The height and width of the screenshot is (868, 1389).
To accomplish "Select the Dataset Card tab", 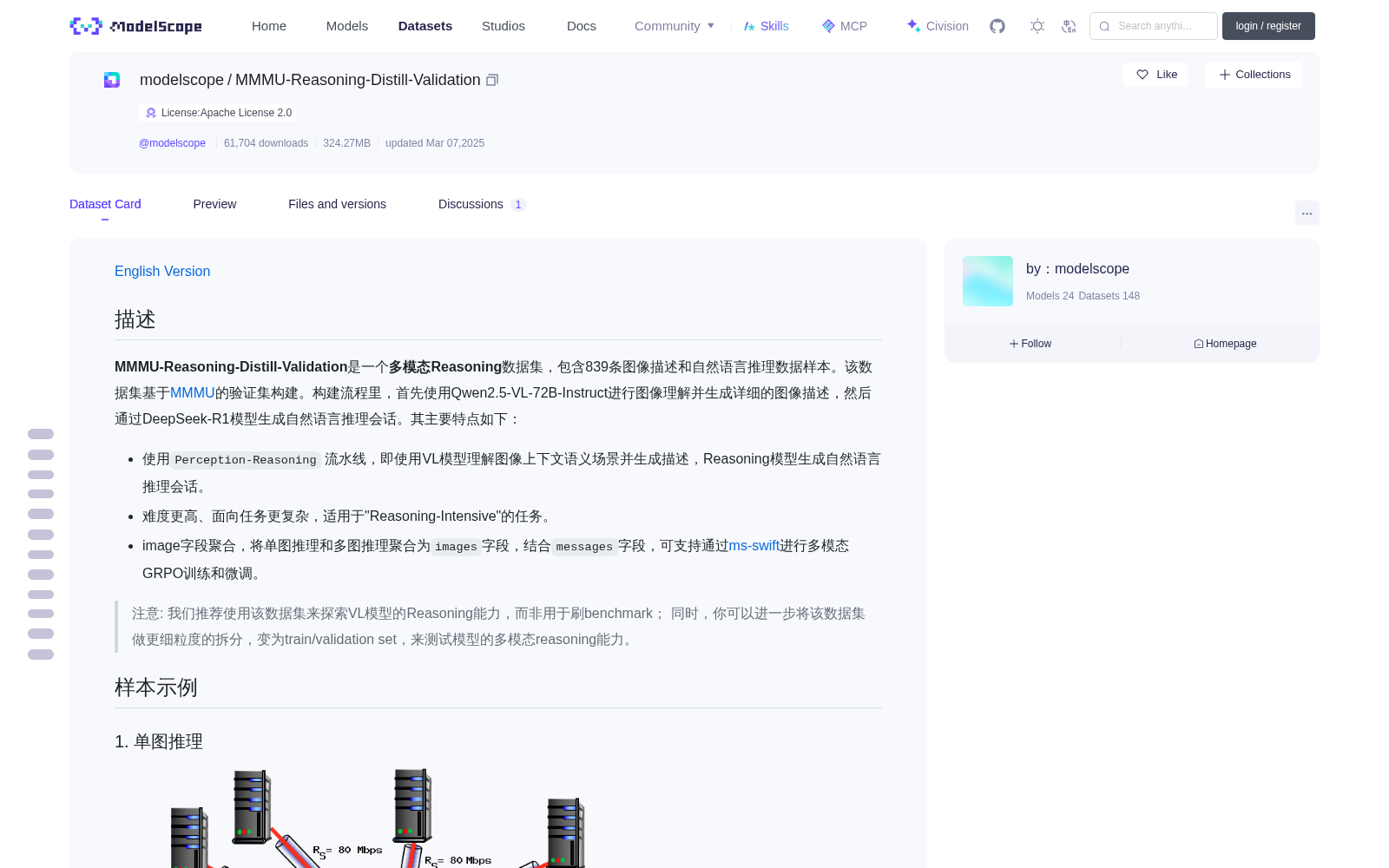I will coord(105,204).
